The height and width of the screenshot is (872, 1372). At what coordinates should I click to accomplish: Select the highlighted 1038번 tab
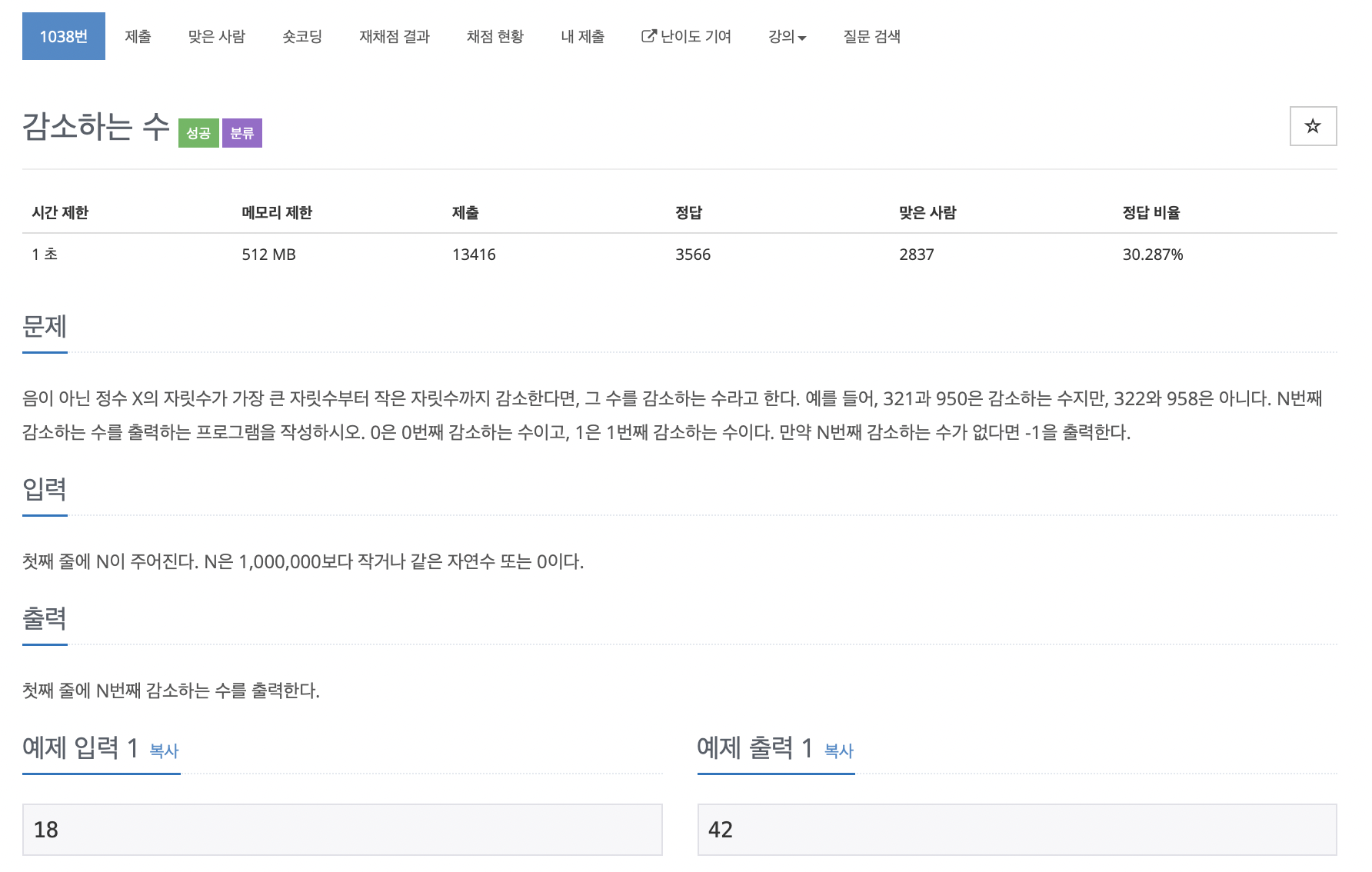coord(63,35)
